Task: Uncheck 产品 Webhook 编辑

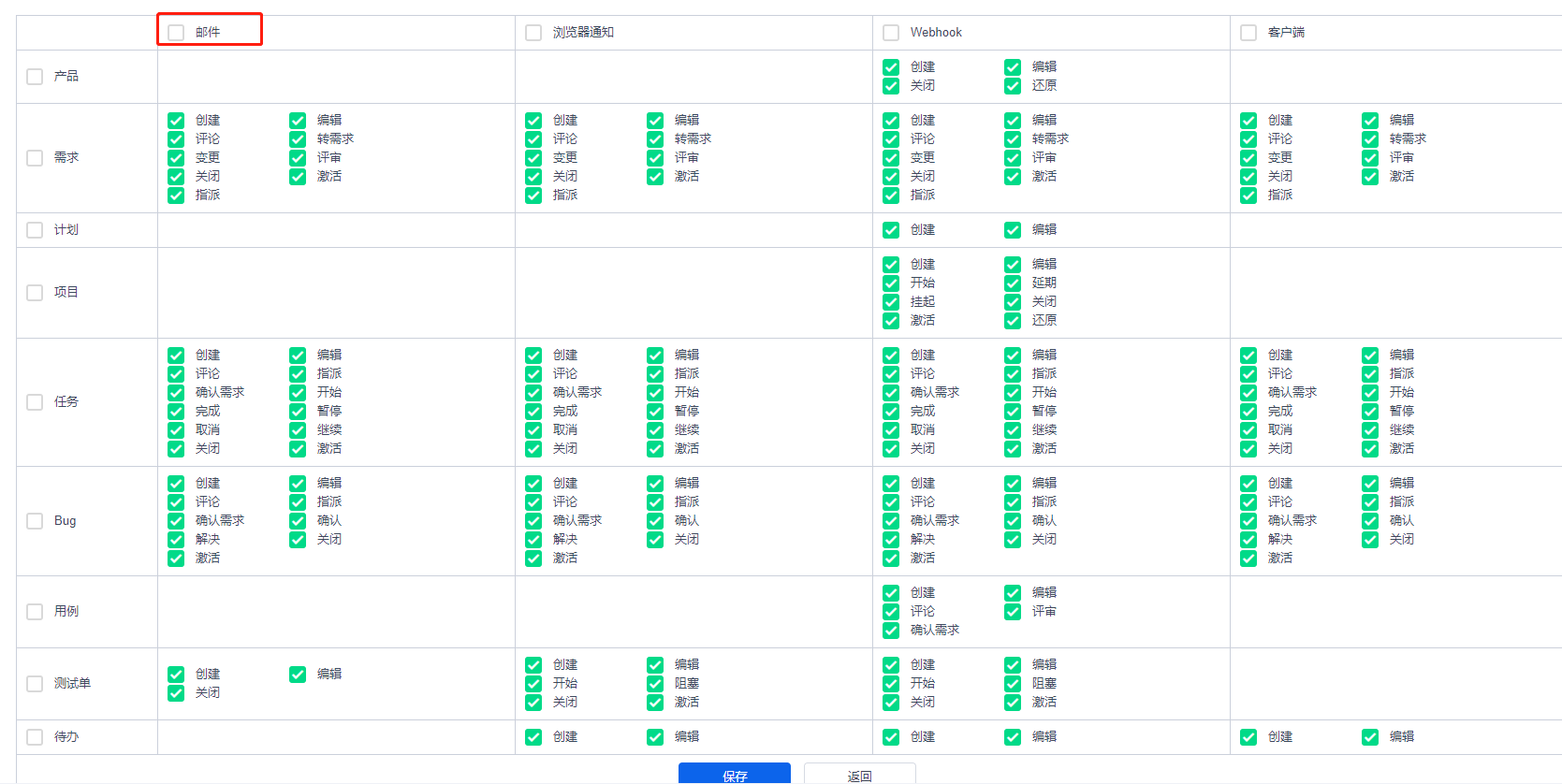Action: [x=1013, y=67]
